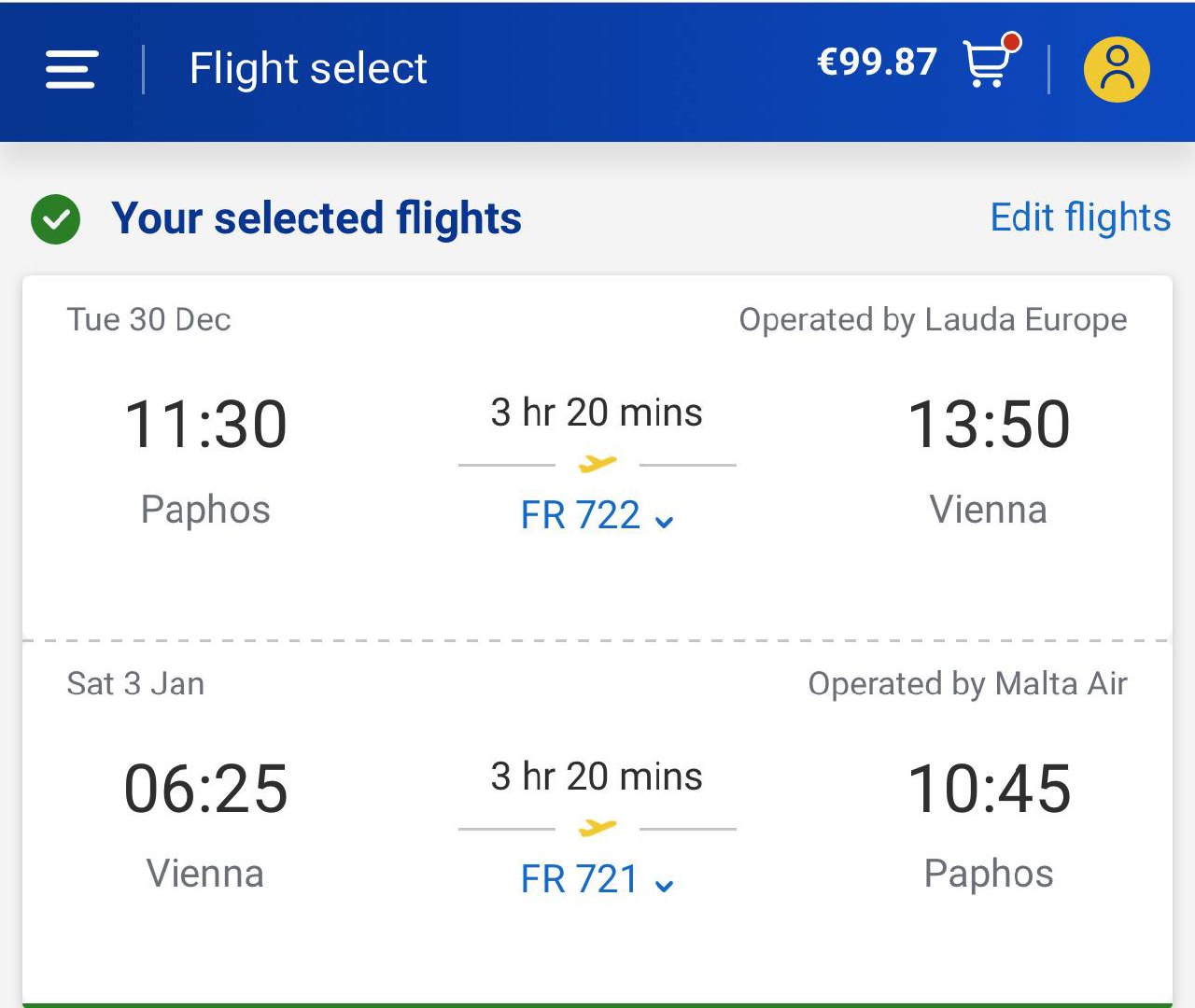1195x1008 pixels.
Task: Click the green selected-flights checkmark
Action: [x=56, y=219]
